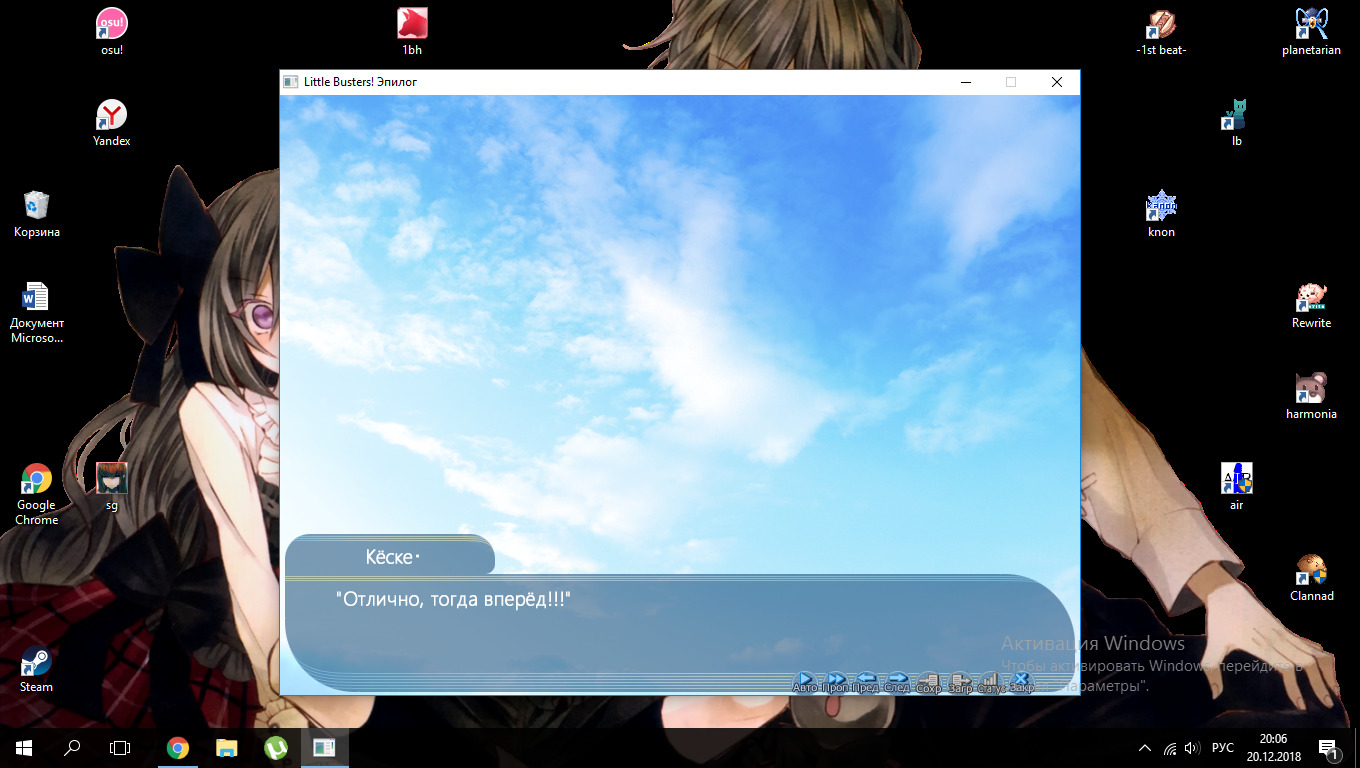The width and height of the screenshot is (1360, 768).
Task: Select the osu! desktop shortcut
Action: tap(112, 30)
